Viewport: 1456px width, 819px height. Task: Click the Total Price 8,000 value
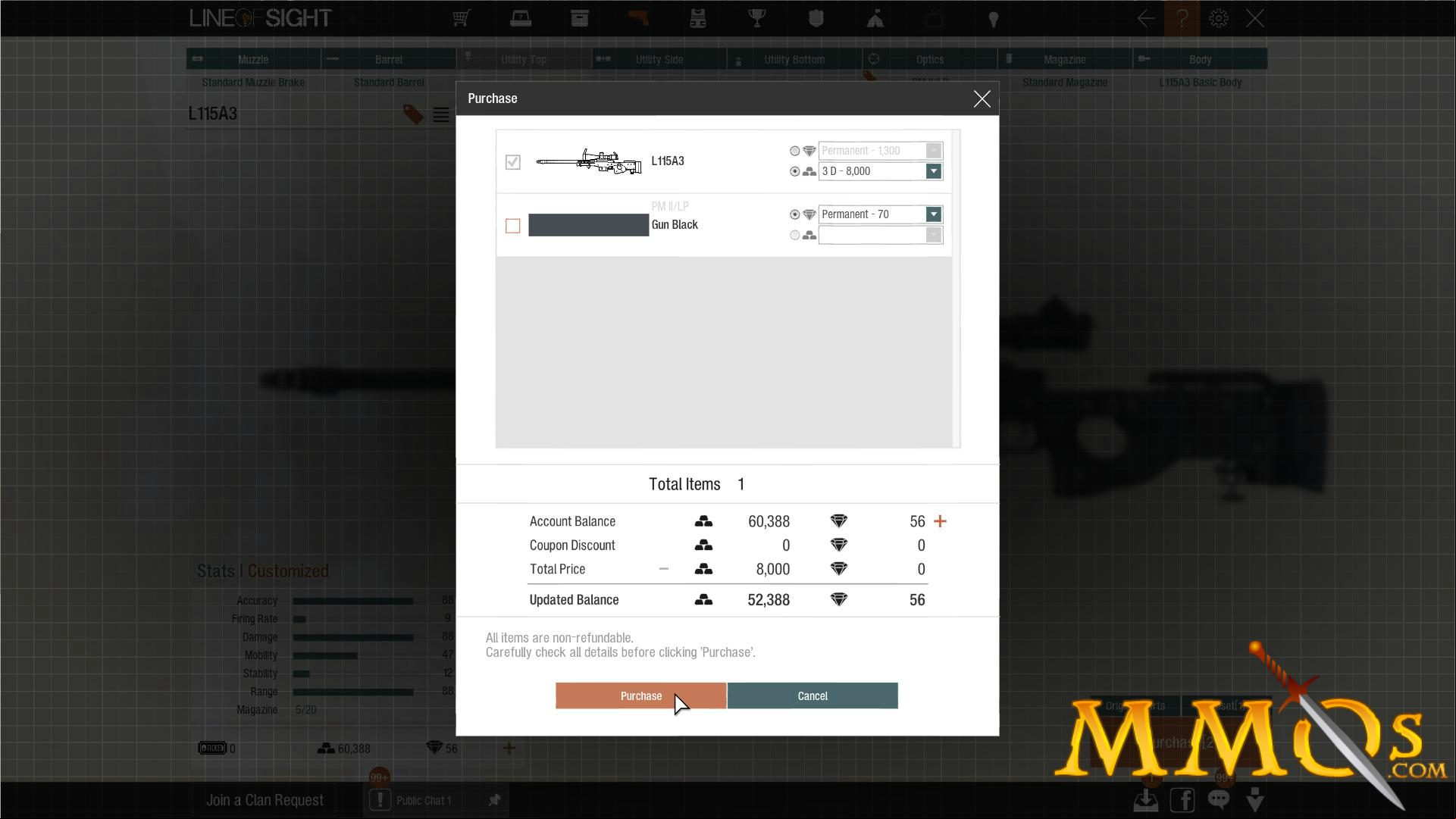[x=772, y=569]
